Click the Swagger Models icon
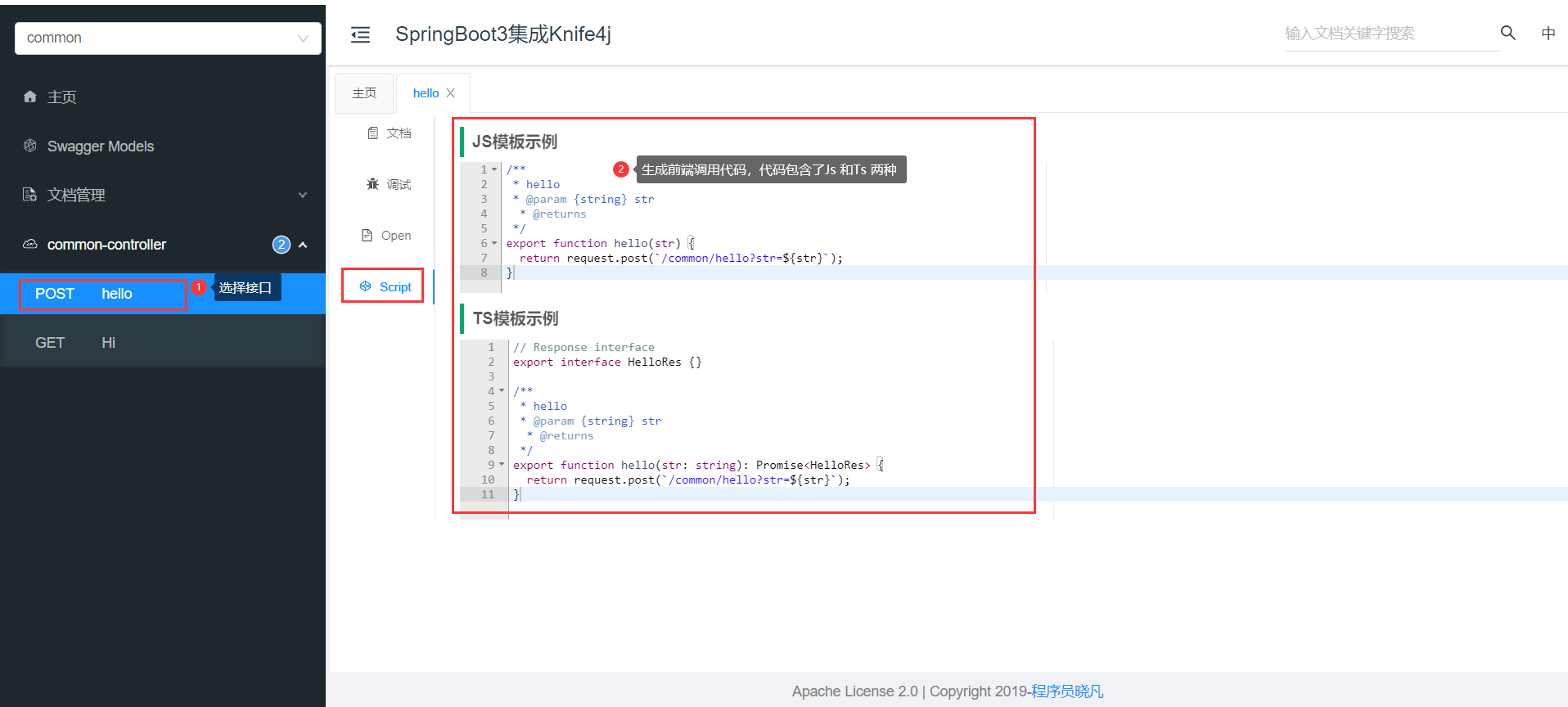1568x707 pixels. [x=30, y=146]
